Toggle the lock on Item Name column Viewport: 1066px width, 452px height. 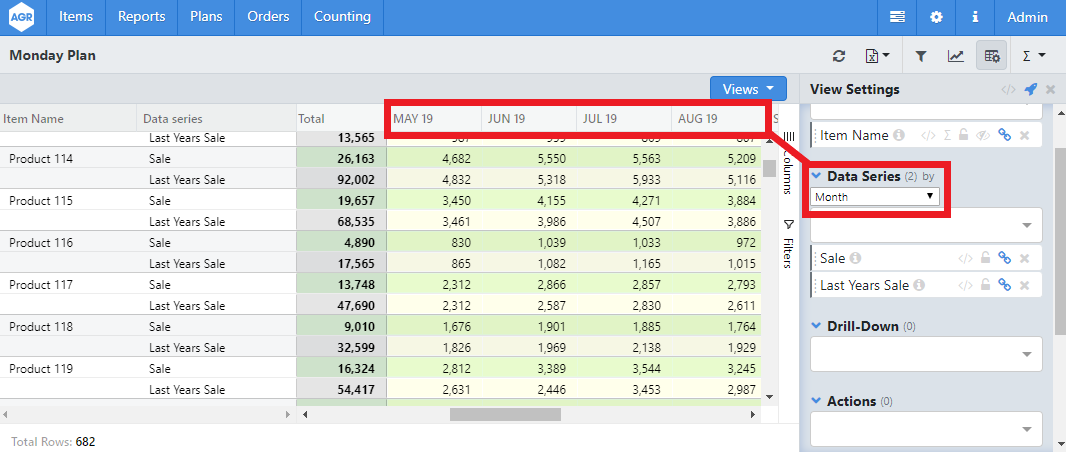tap(964, 135)
